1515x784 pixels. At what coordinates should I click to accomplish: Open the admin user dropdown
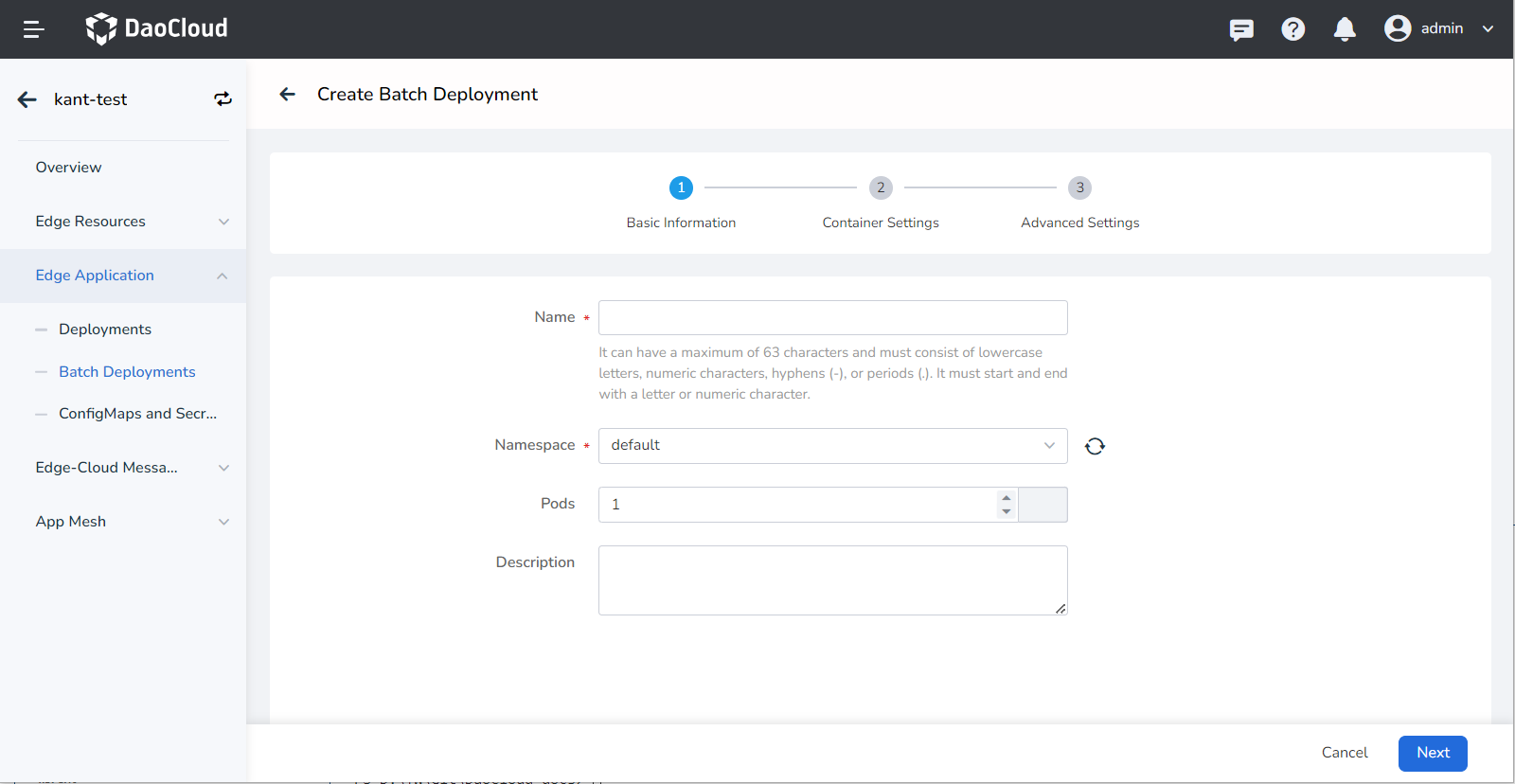coord(1438,28)
